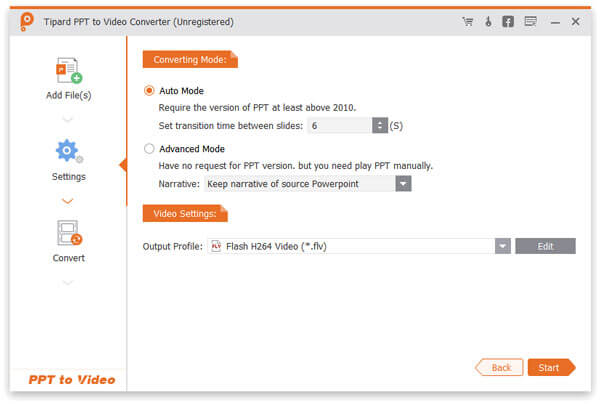Image resolution: width=600 pixels, height=404 pixels.
Task: Click the Converting Mode header label
Action: coord(190,59)
